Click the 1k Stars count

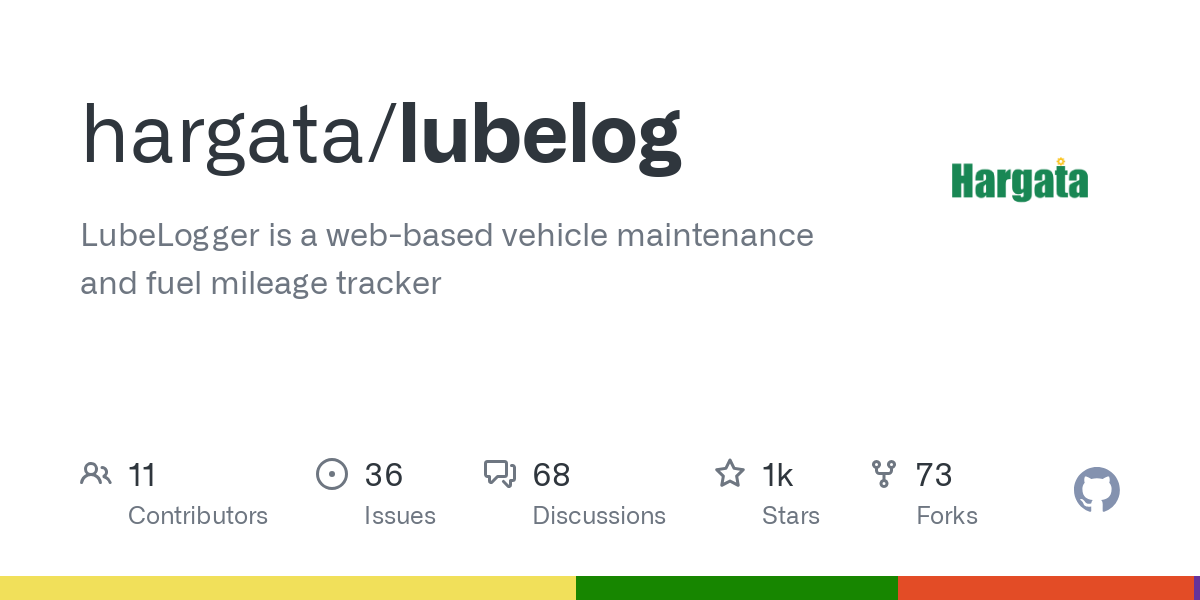[x=778, y=475]
